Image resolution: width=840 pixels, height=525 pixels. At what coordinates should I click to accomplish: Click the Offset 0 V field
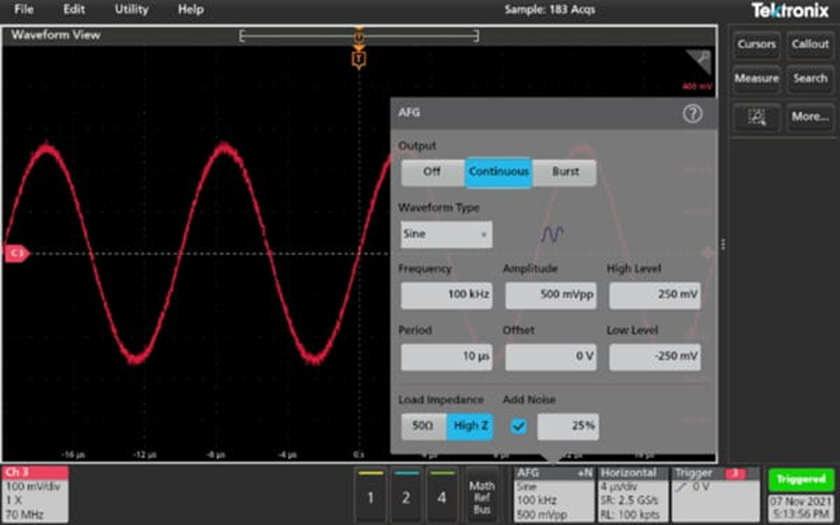(551, 357)
